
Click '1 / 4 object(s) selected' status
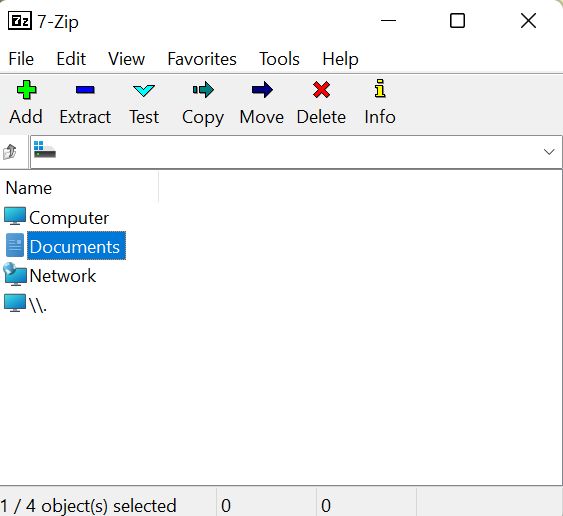88,506
